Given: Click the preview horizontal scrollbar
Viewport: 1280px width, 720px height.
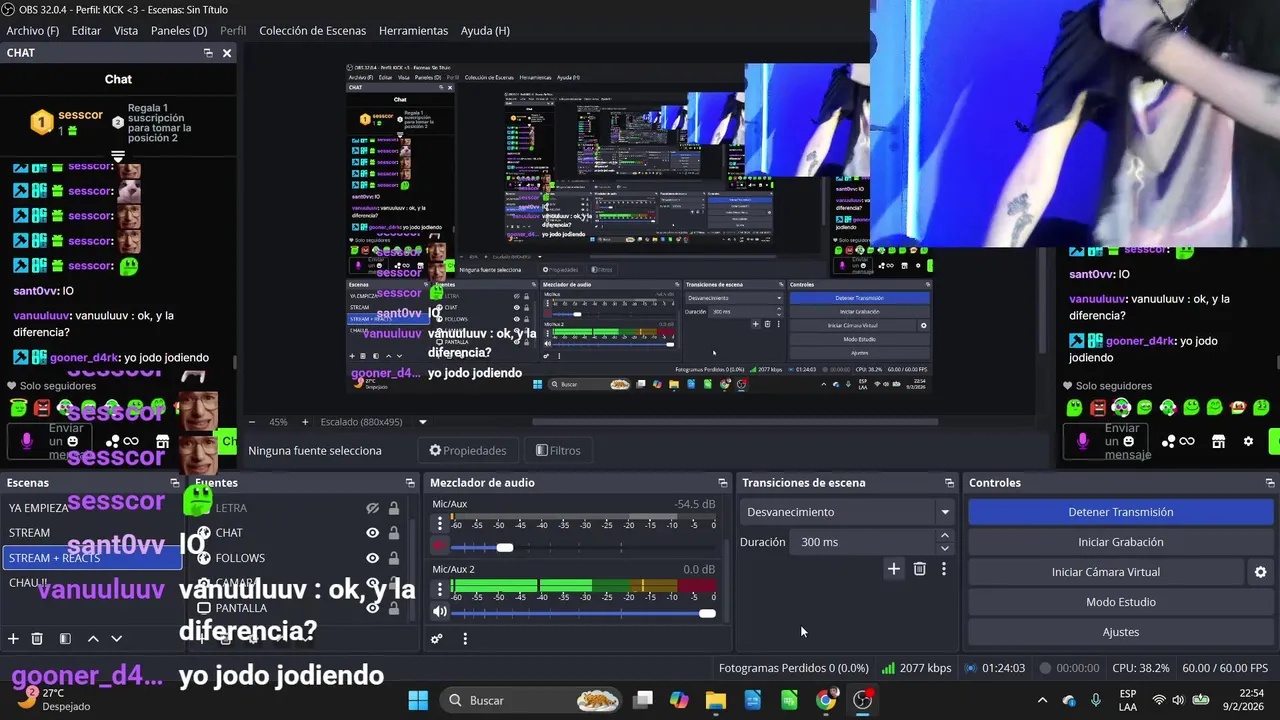Looking at the screenshot, I should pyautogui.click(x=735, y=422).
